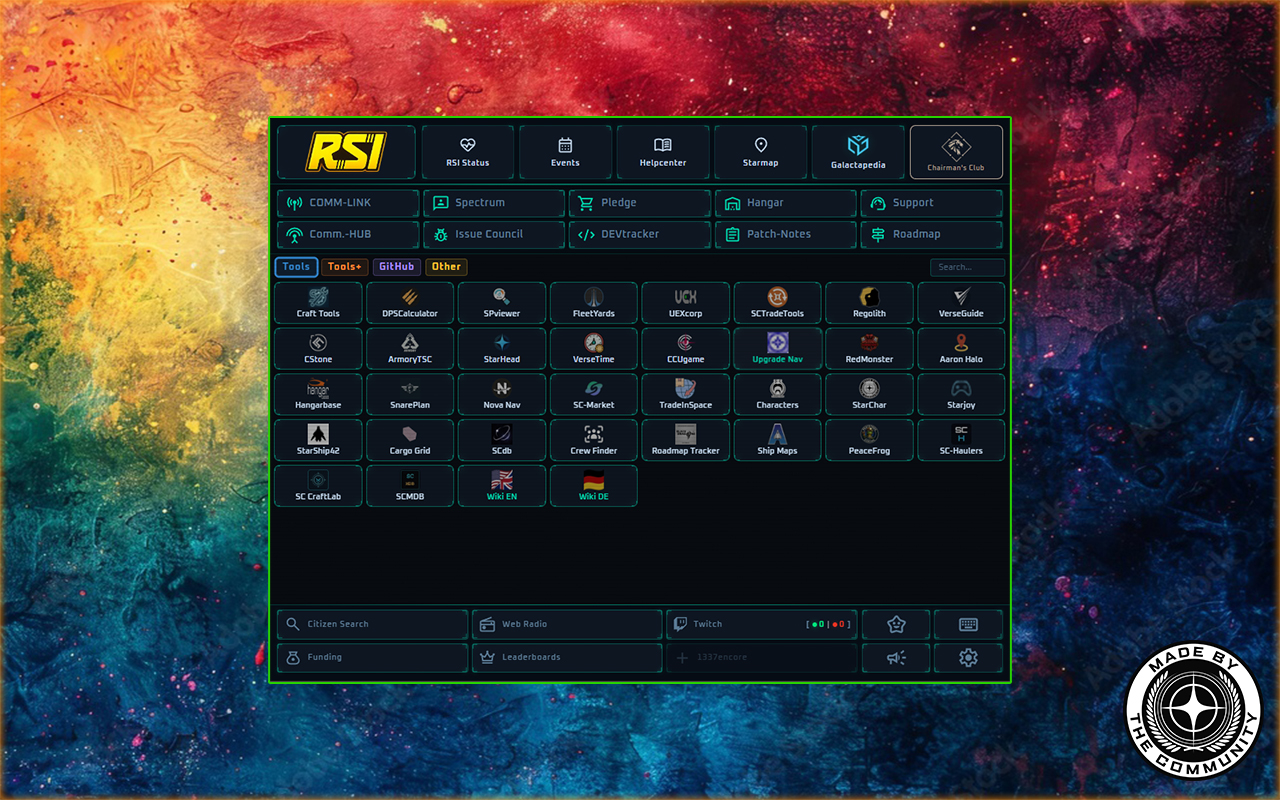Open the SPviewer tool
Viewport: 1280px width, 800px height.
pos(502,303)
